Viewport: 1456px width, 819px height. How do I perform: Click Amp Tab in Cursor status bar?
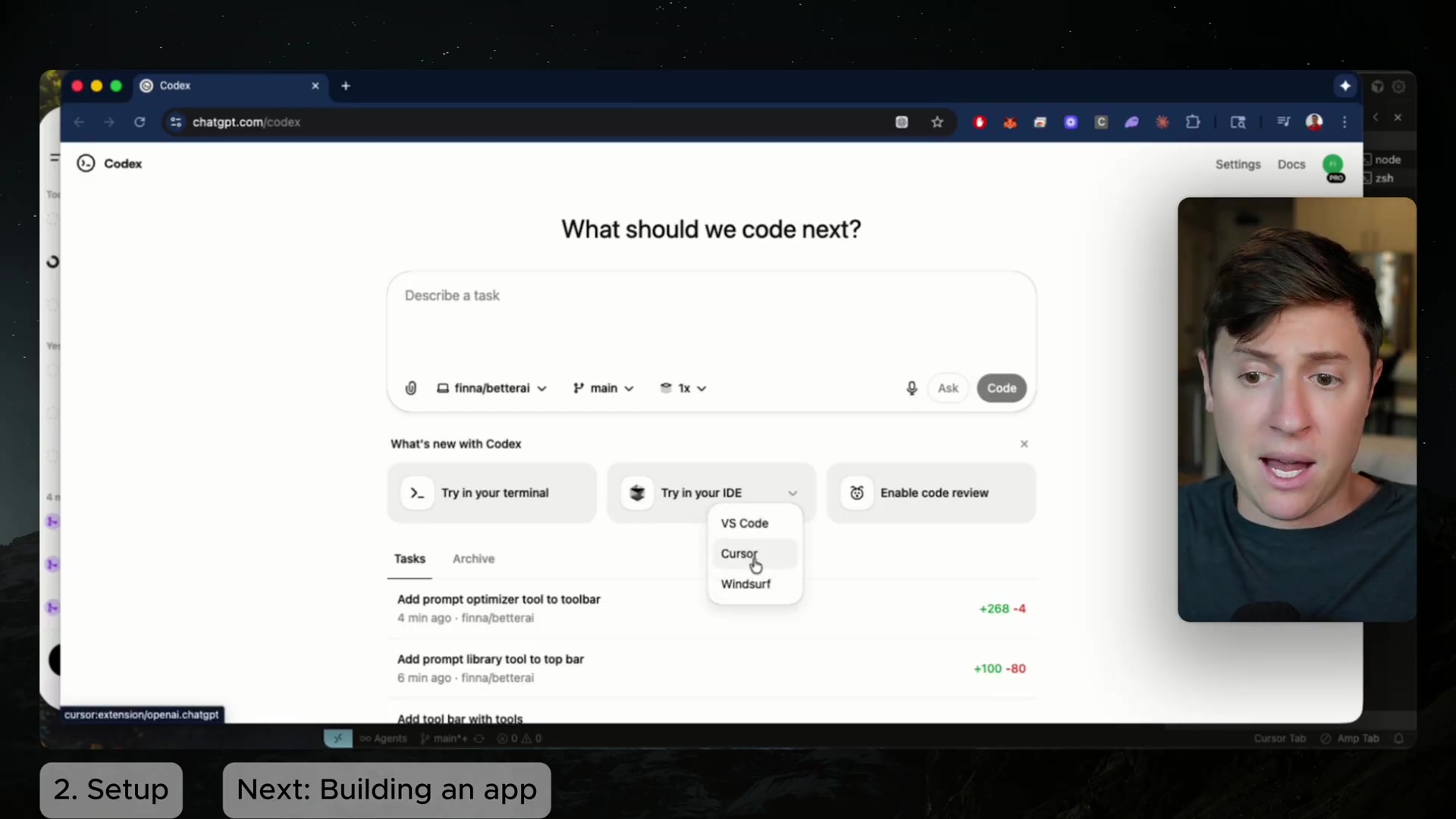(x=1350, y=739)
